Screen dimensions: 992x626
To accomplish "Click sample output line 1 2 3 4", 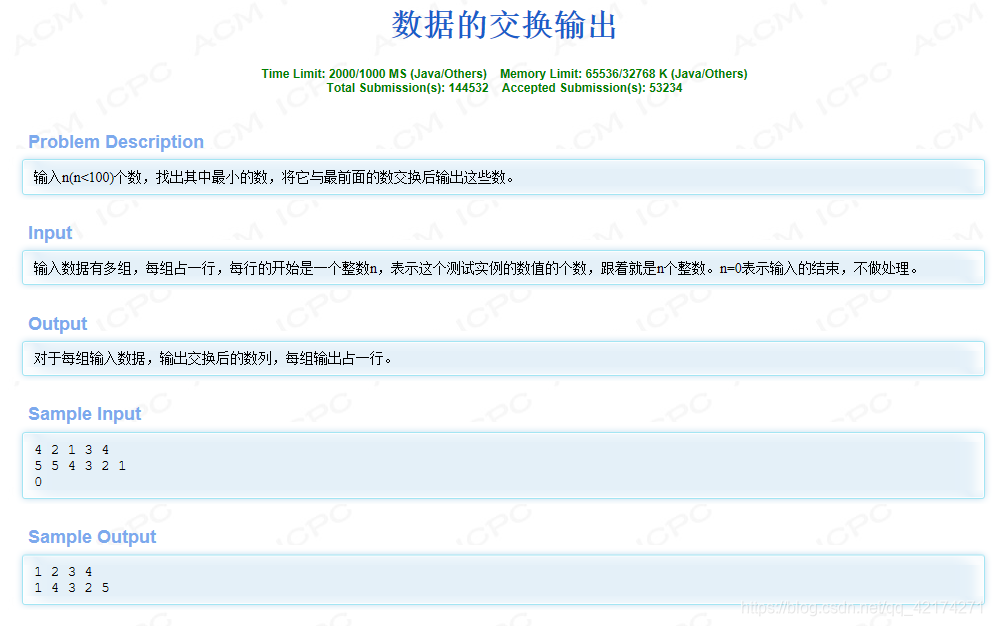I will [x=63, y=572].
